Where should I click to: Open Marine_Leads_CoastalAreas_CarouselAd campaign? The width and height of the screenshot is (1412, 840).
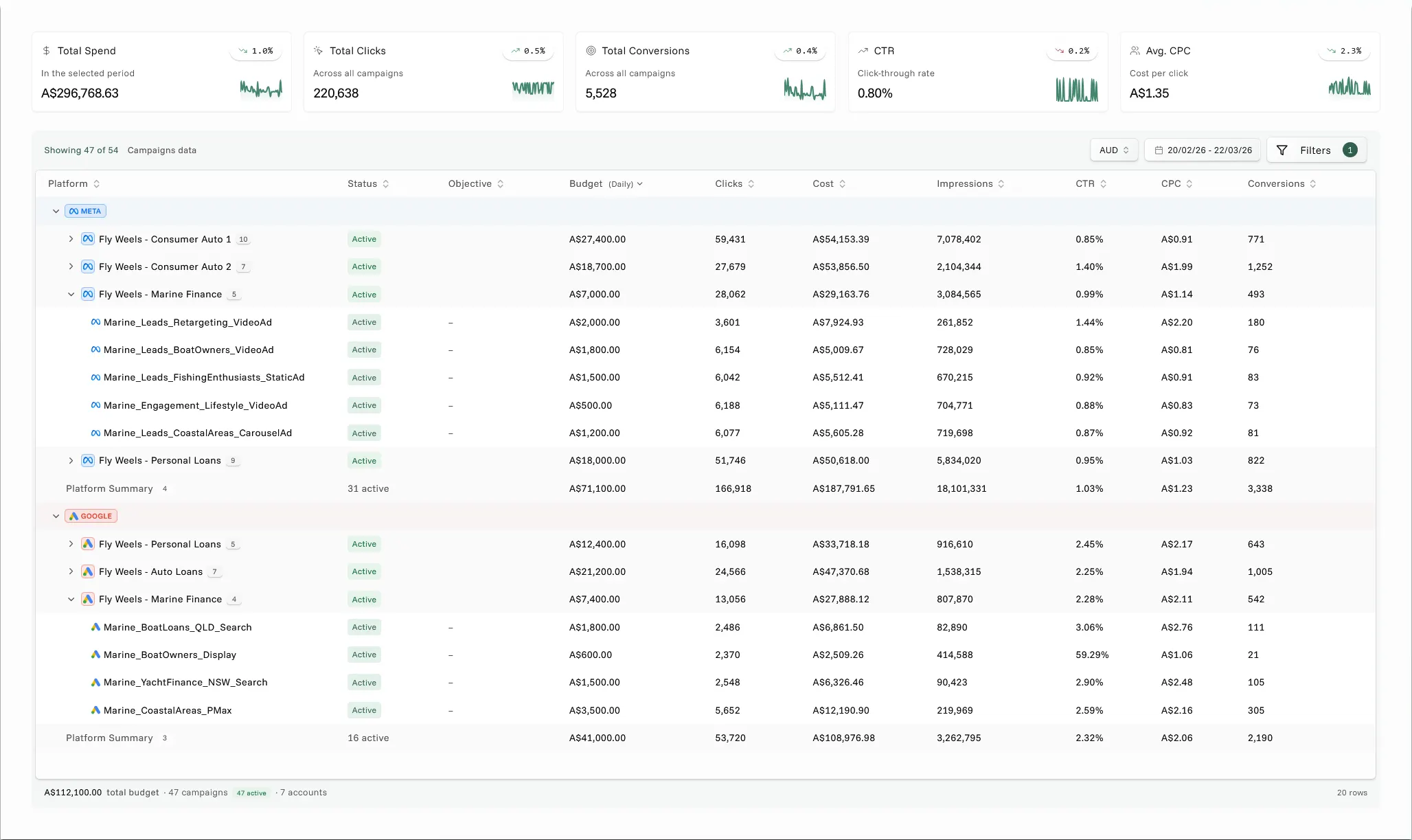(x=198, y=433)
